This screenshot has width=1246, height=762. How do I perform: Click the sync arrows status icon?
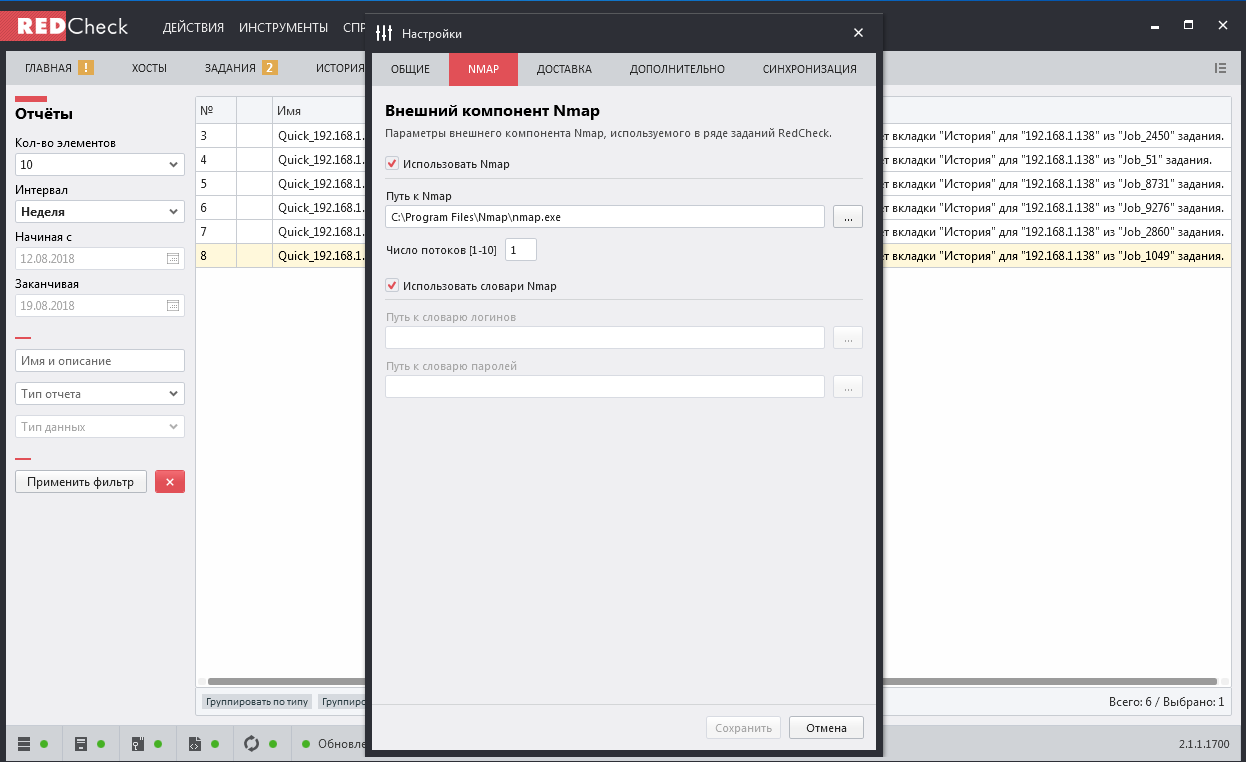click(251, 744)
